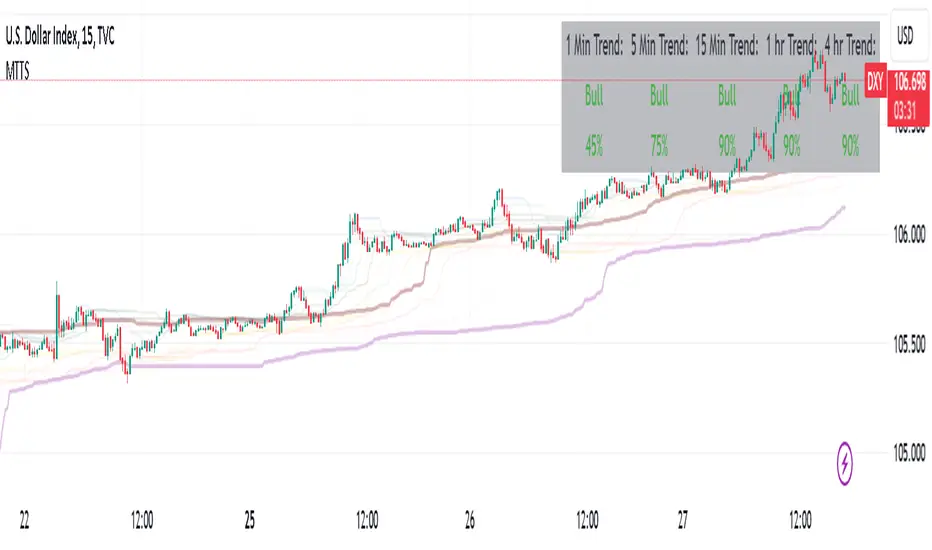932x550 pixels.
Task: Click the 105.500 price axis label
Action: [908, 343]
